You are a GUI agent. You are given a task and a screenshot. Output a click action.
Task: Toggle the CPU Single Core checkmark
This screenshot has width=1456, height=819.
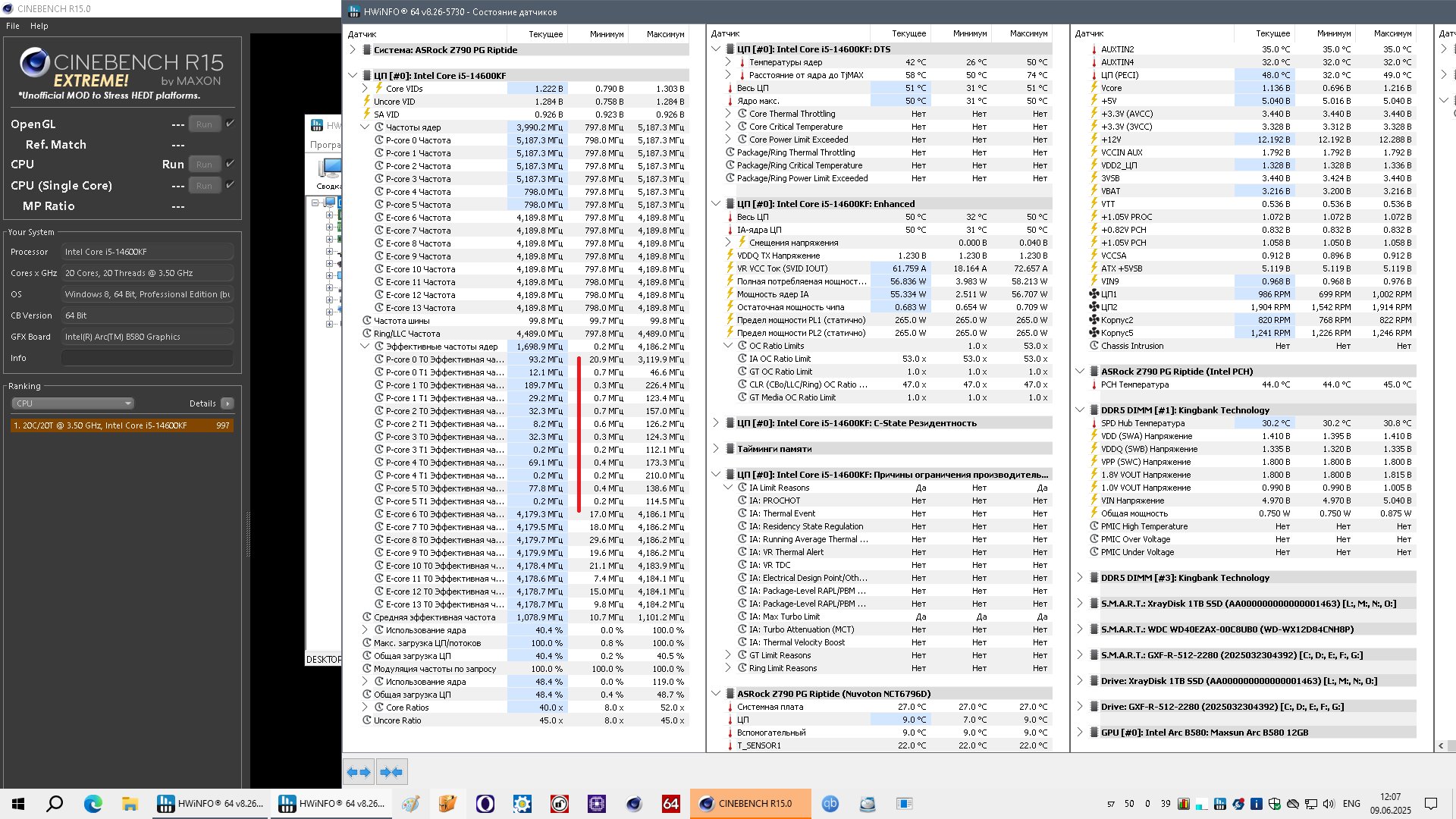pyautogui.click(x=231, y=185)
